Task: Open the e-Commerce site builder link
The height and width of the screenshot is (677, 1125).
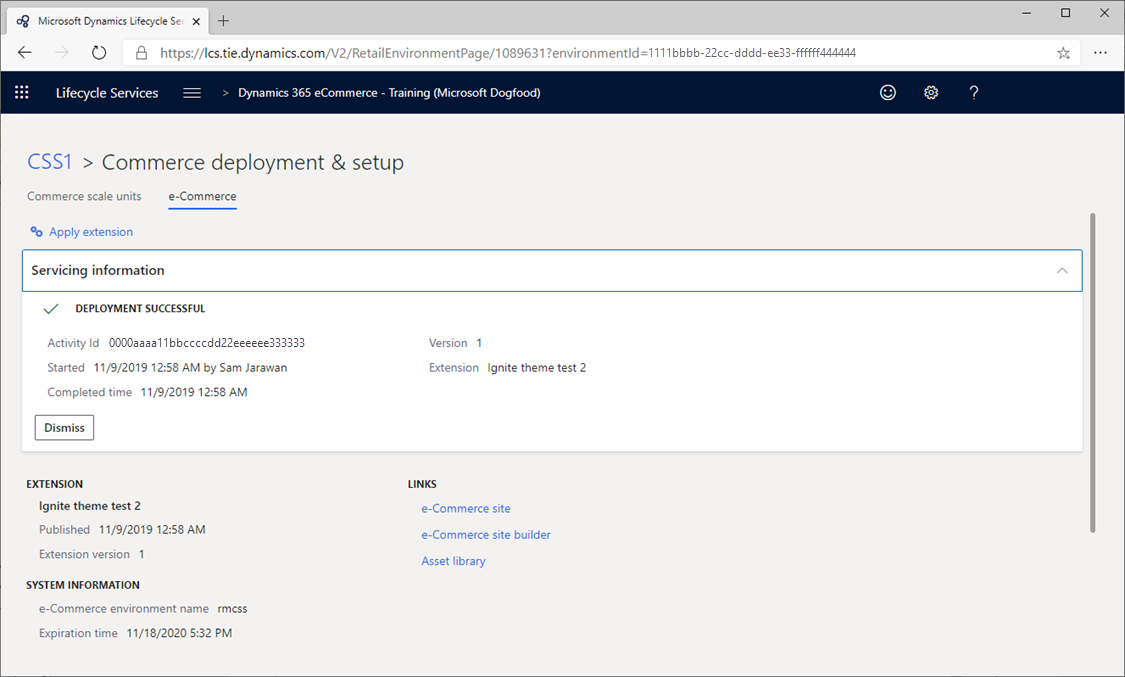Action: click(x=486, y=534)
